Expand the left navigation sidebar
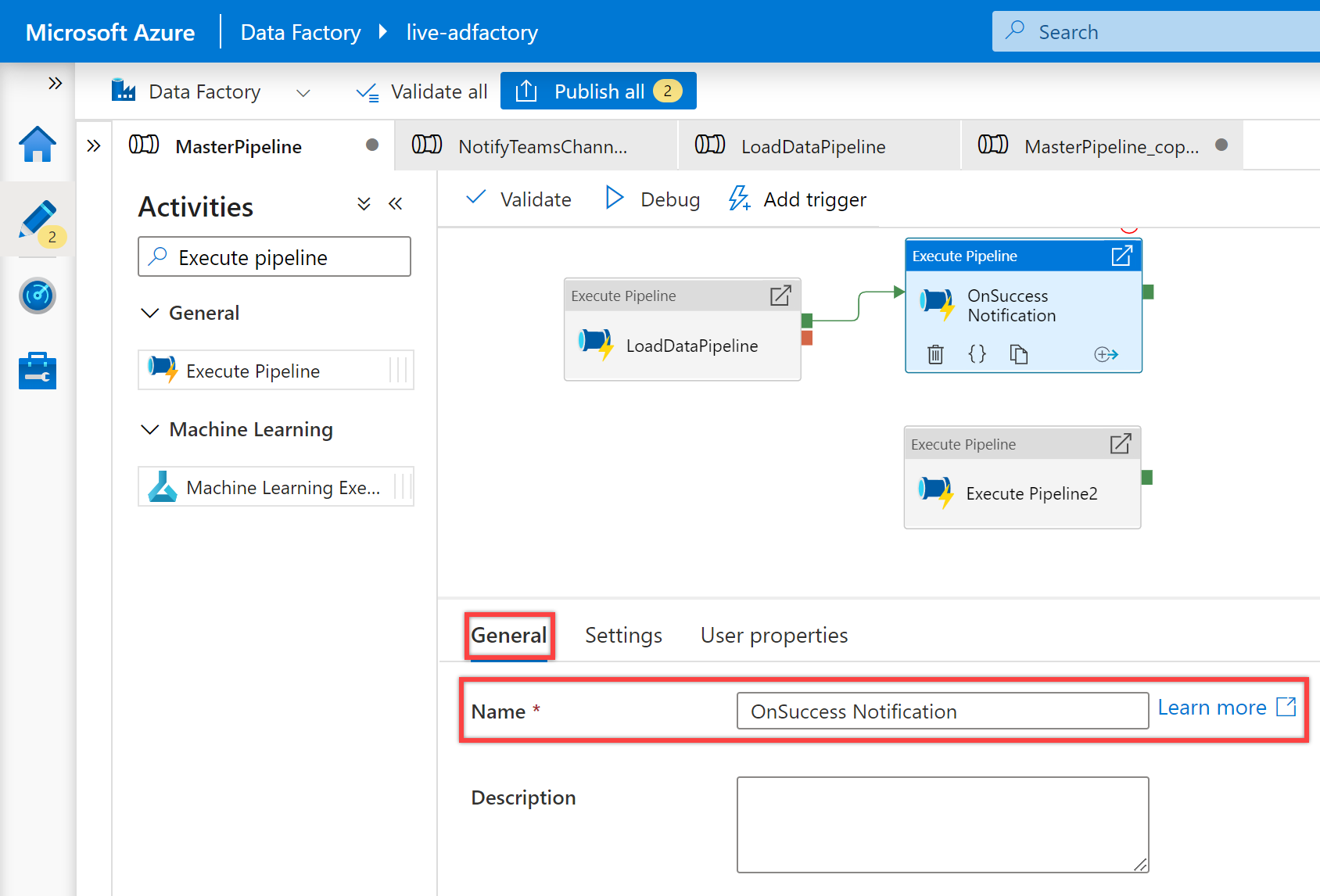1320x896 pixels. [55, 83]
